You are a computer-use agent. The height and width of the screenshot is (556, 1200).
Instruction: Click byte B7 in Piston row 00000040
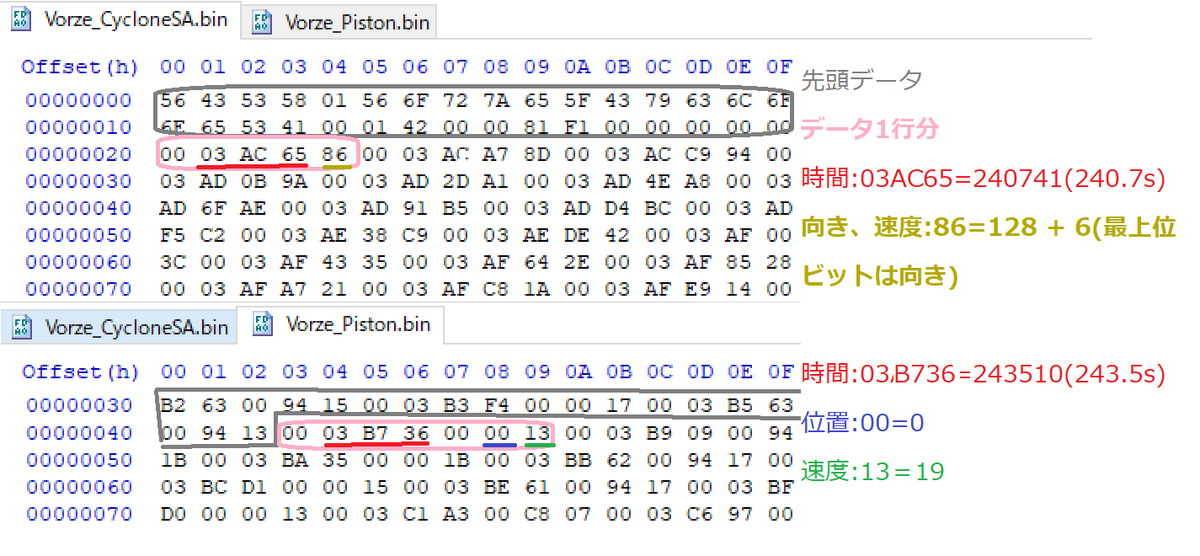click(x=374, y=432)
